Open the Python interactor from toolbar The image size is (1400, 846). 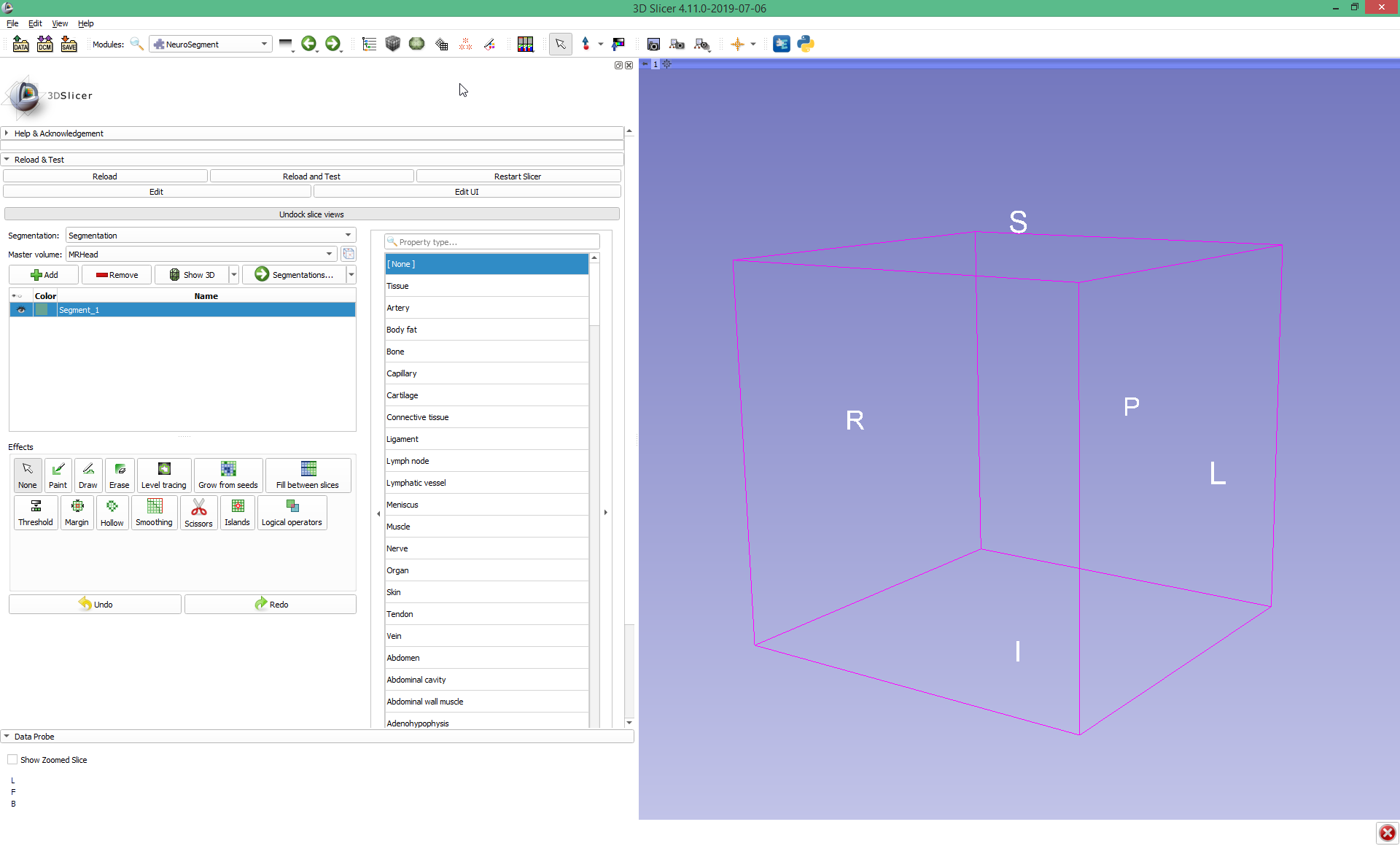tap(806, 44)
